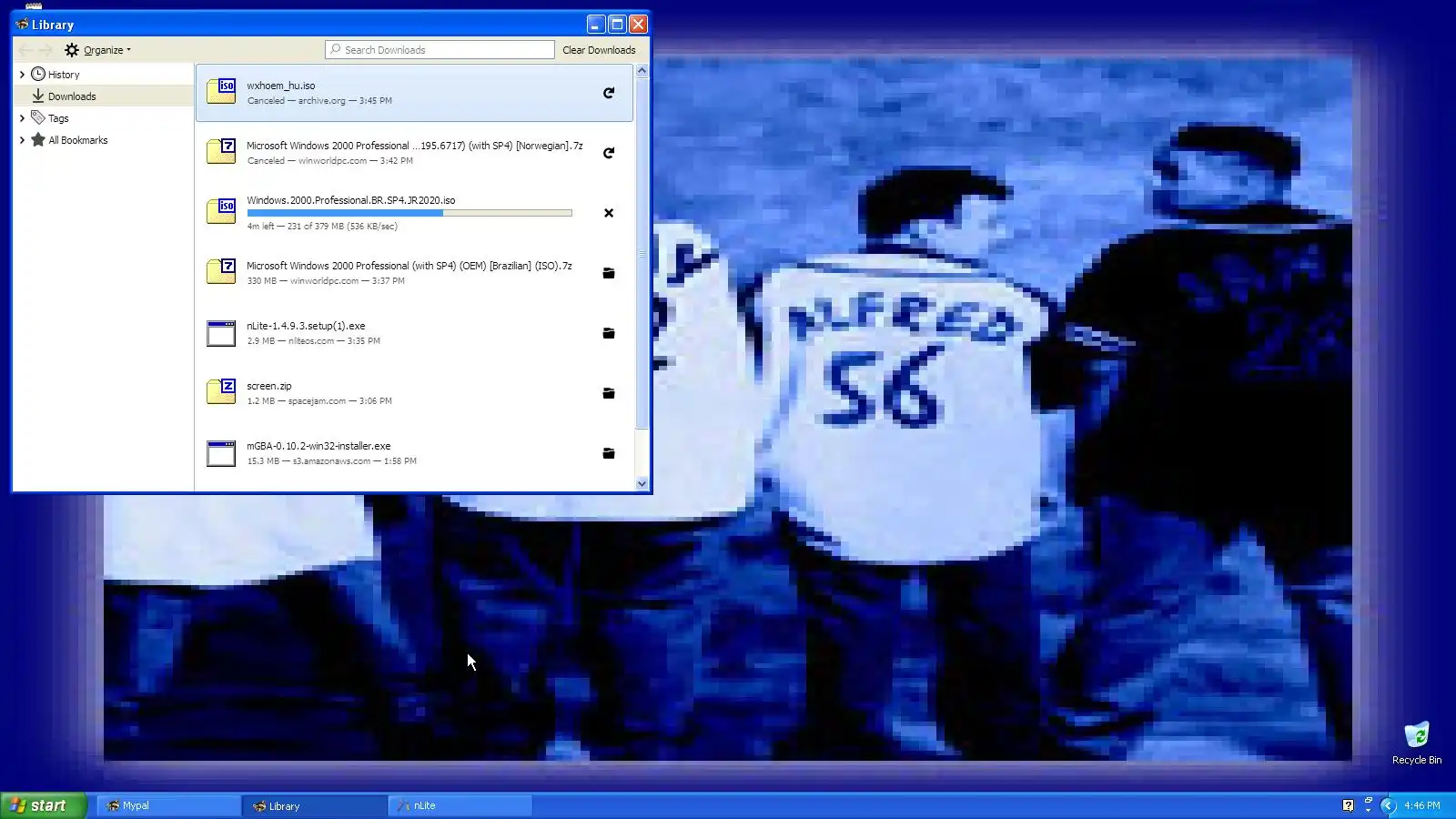Viewport: 1456px width, 819px height.
Task: Click the '4m left — 231 of 379 MB' status text
Action: pos(322,227)
